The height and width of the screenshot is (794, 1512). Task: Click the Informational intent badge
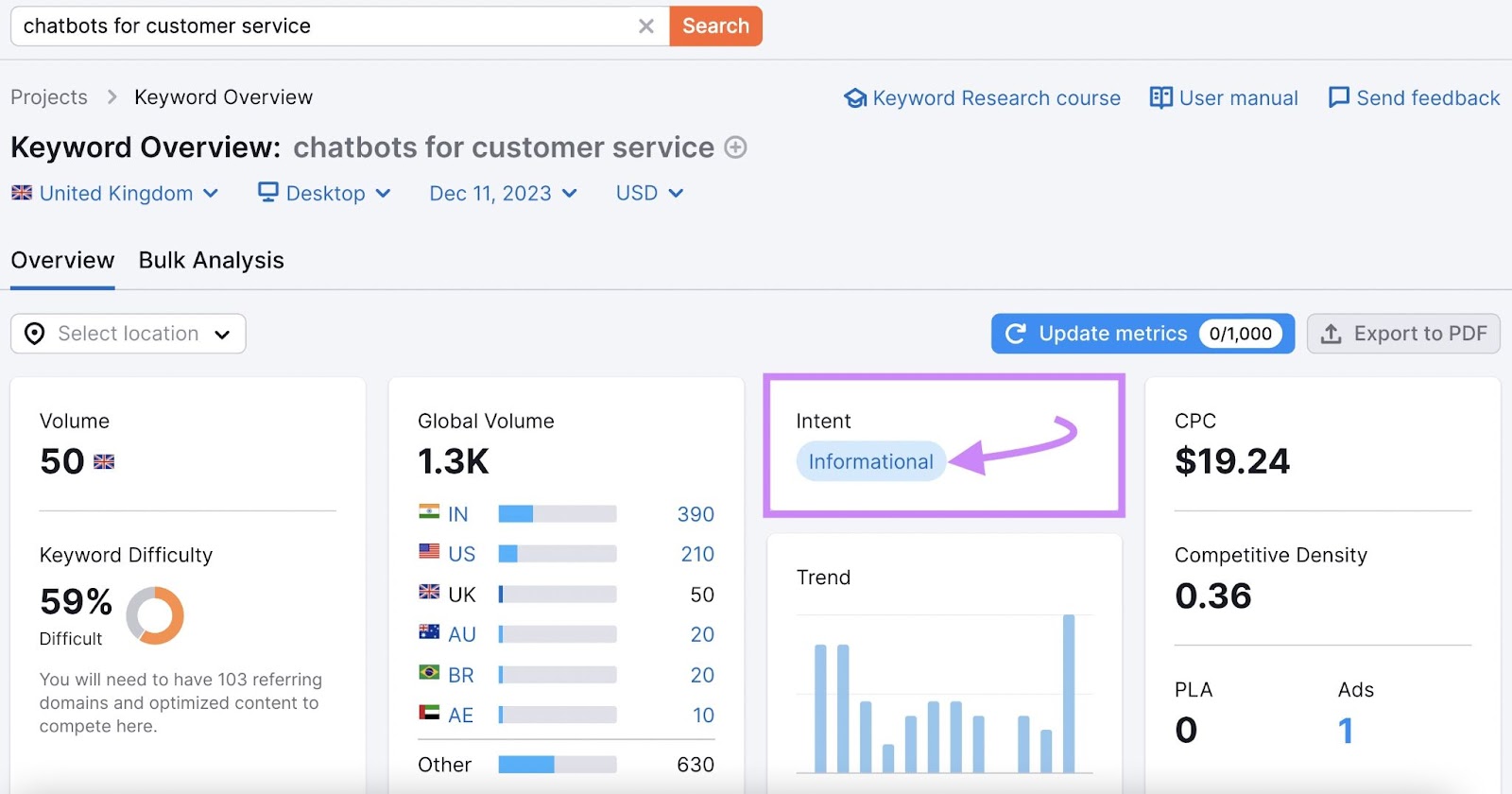click(x=870, y=461)
